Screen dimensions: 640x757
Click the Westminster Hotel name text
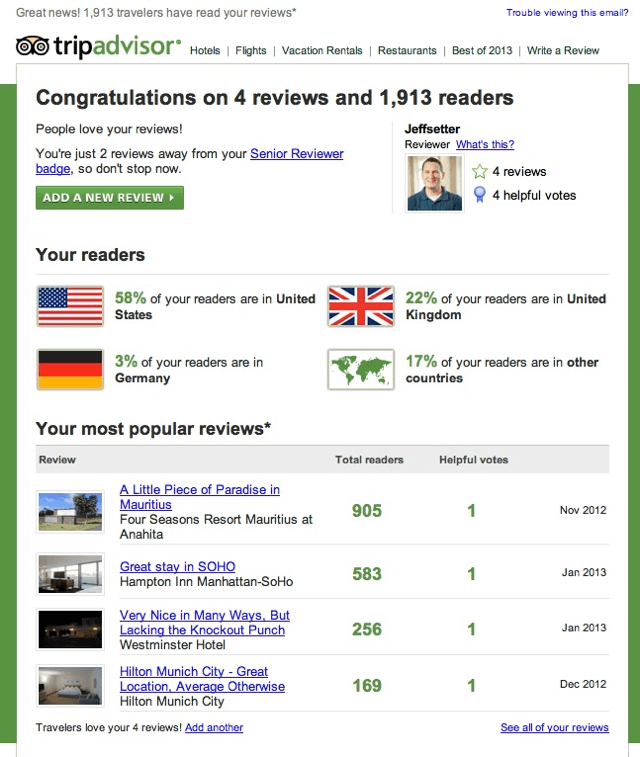coord(172,645)
